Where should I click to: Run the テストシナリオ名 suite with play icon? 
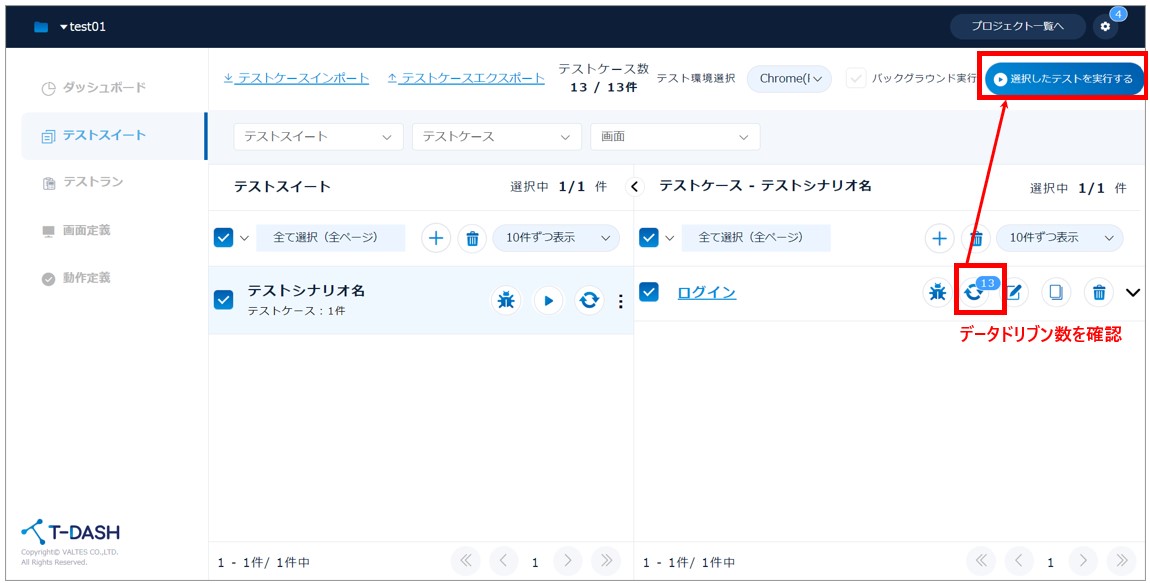[x=548, y=300]
